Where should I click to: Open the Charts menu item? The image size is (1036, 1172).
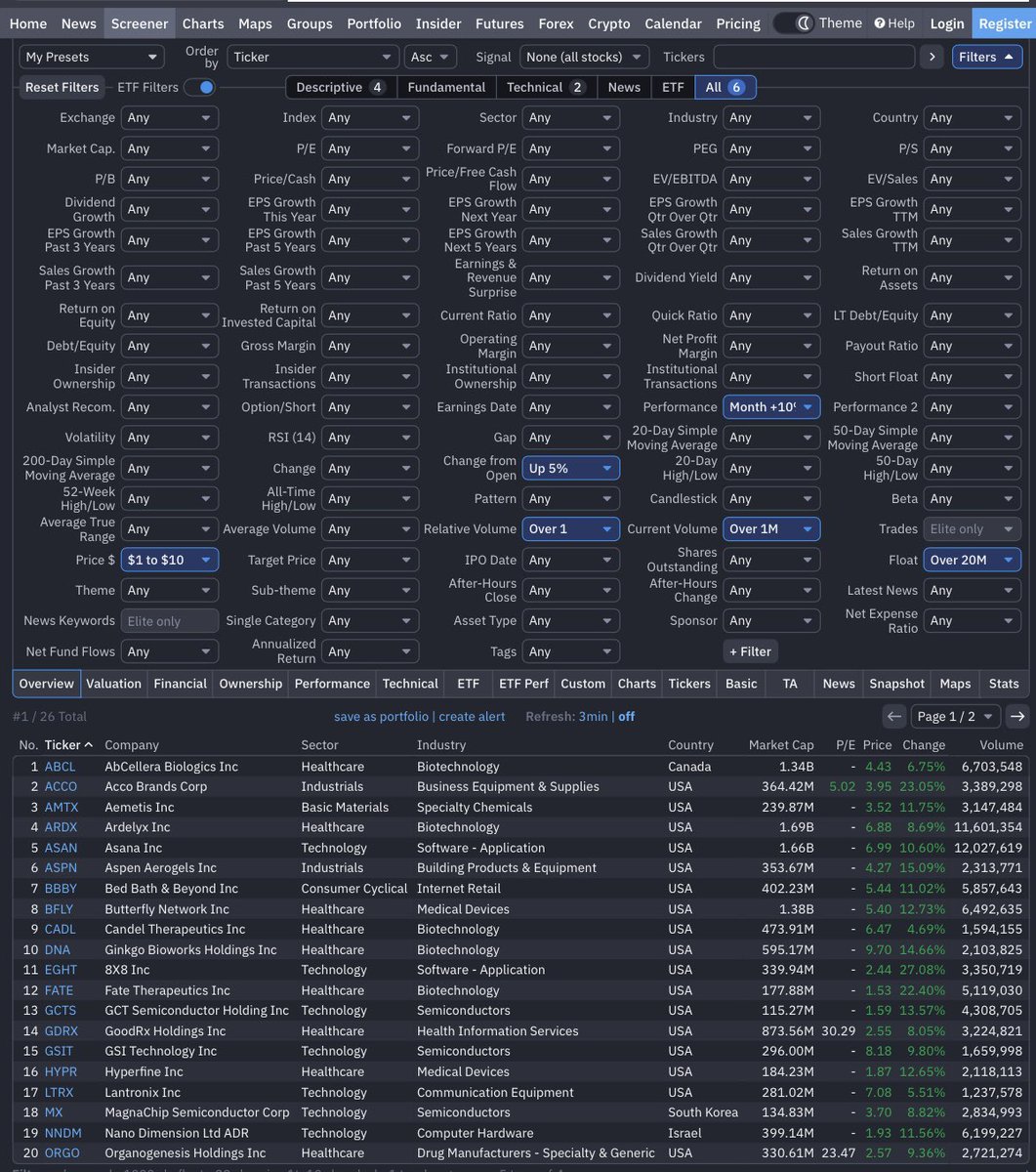[203, 23]
